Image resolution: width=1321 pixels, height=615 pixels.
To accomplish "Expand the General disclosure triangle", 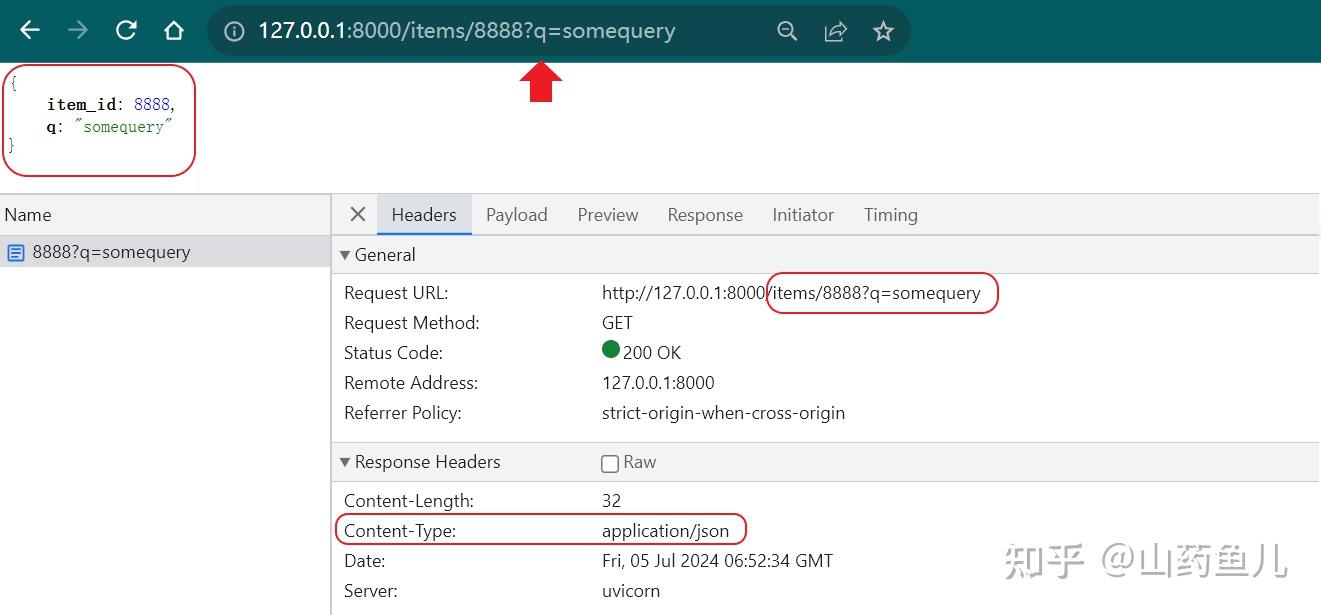I will click(x=344, y=255).
